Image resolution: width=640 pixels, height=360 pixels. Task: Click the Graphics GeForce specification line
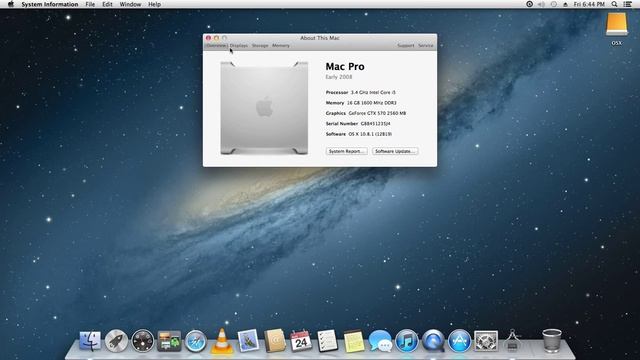tap(366, 113)
